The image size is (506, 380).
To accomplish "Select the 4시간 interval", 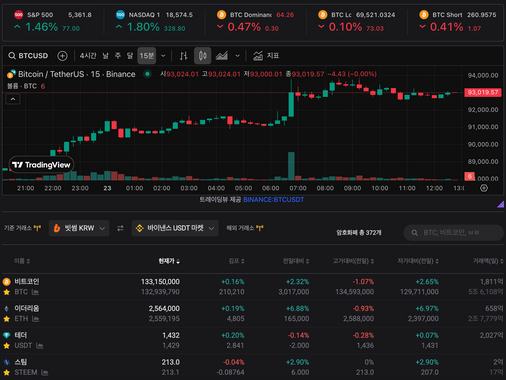I will (88, 56).
